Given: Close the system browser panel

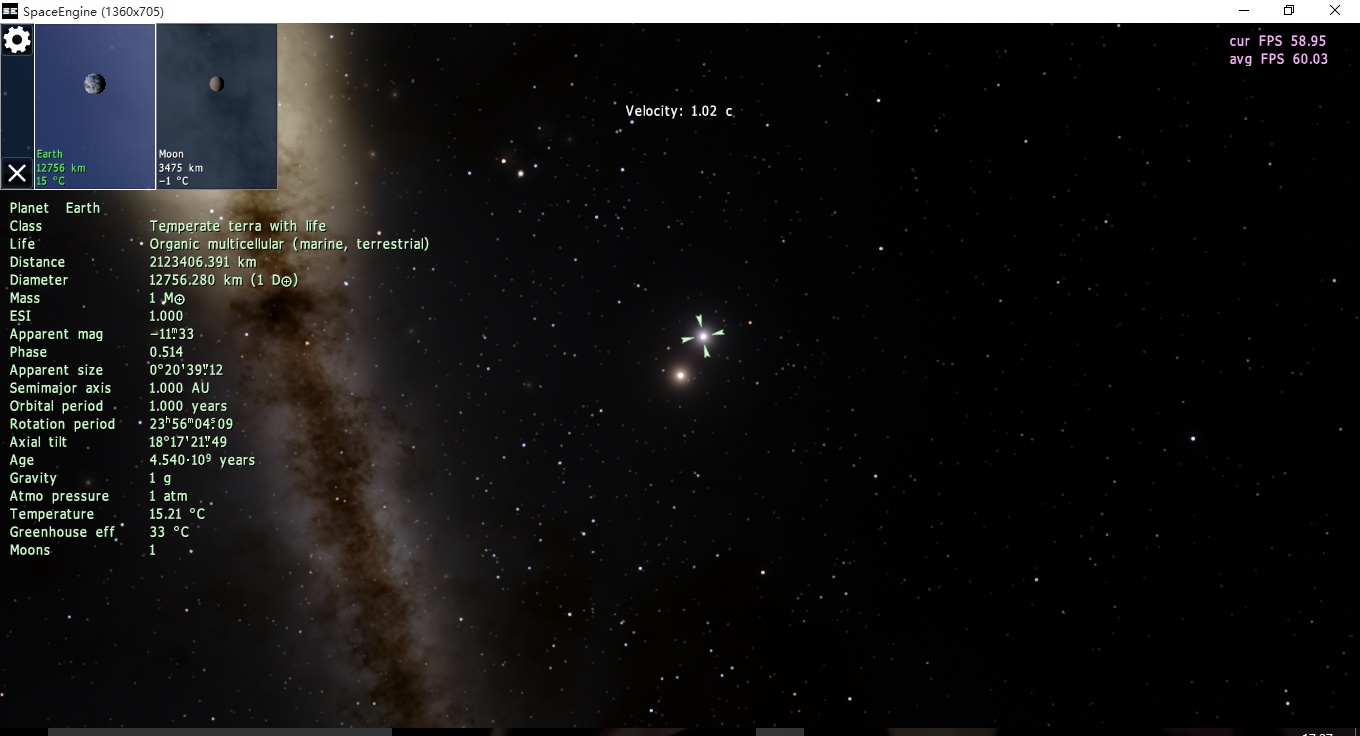Looking at the screenshot, I should click(x=17, y=173).
